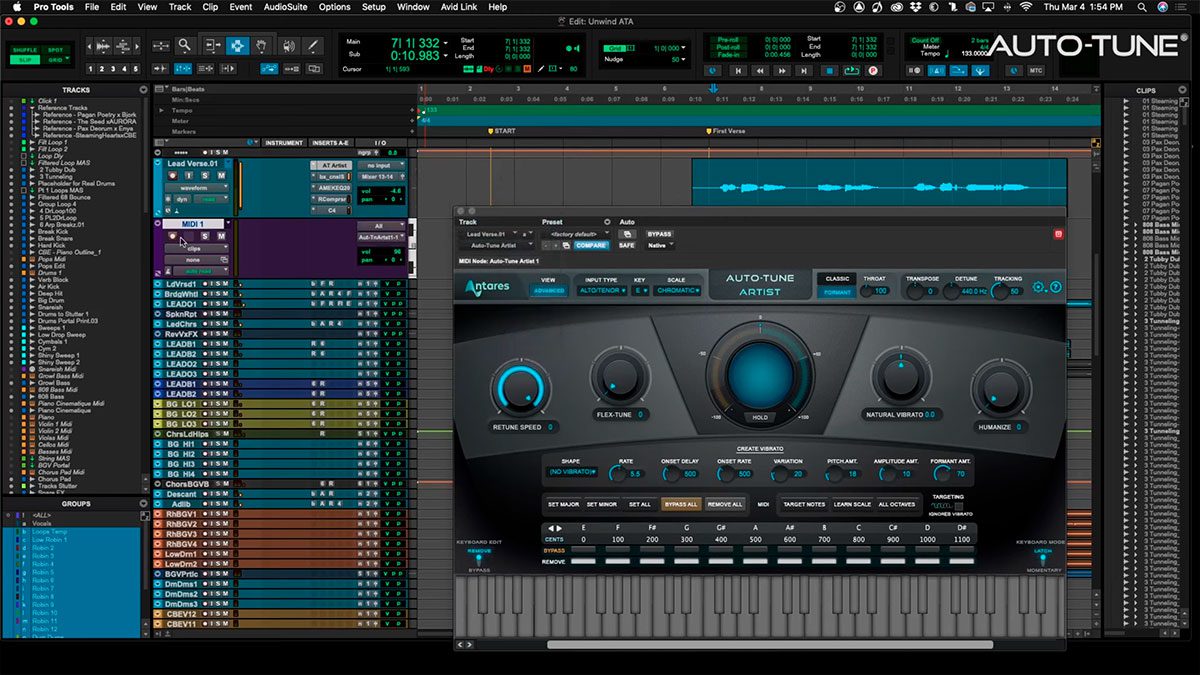
Task: Select the Grabber hand tool
Action: tap(261, 45)
